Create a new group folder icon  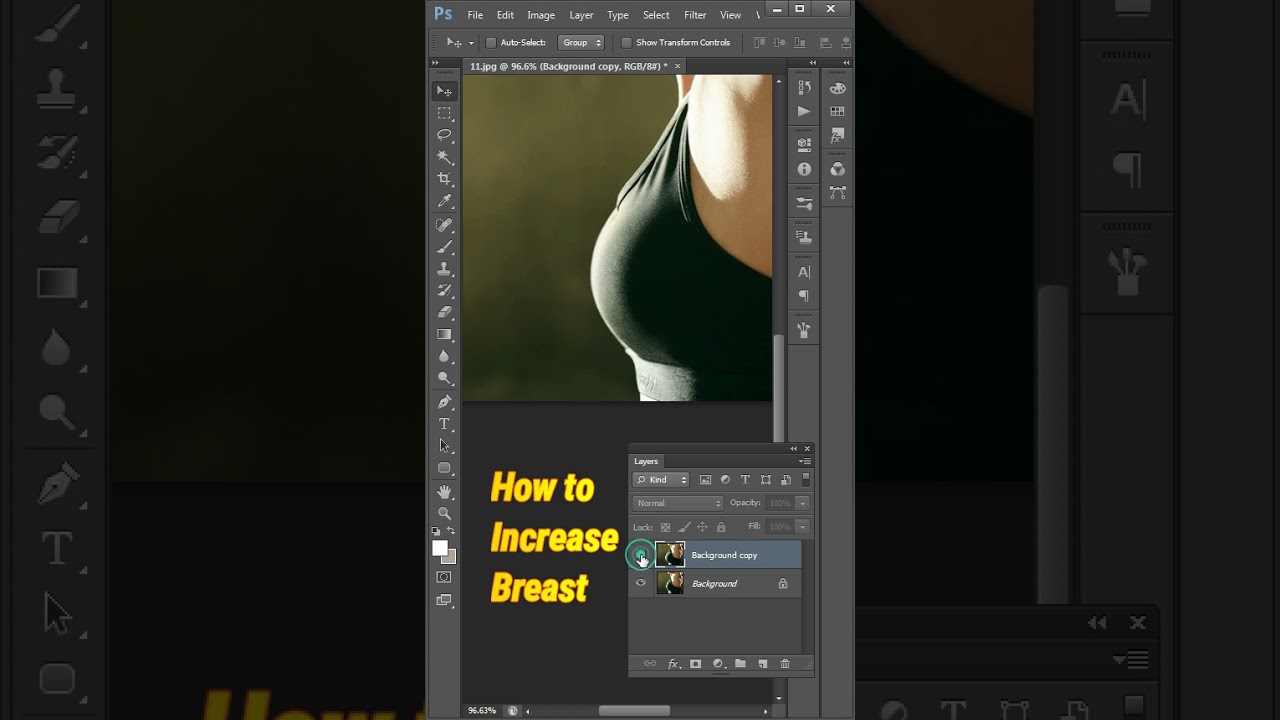pyautogui.click(x=740, y=664)
